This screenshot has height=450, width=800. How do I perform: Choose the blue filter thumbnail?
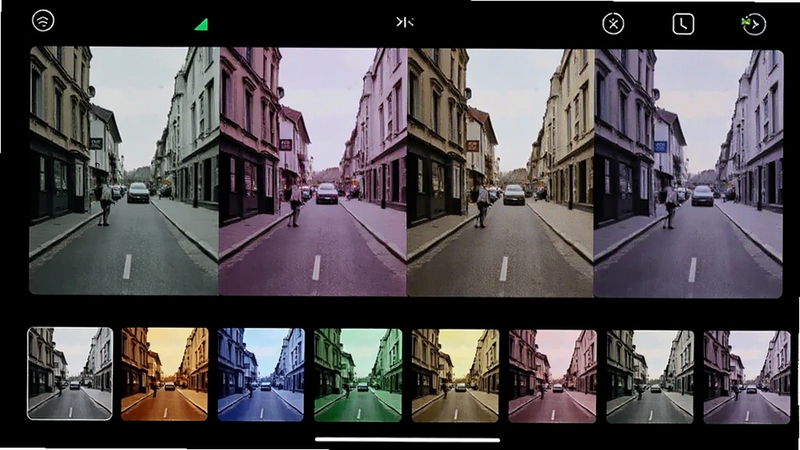[261, 374]
